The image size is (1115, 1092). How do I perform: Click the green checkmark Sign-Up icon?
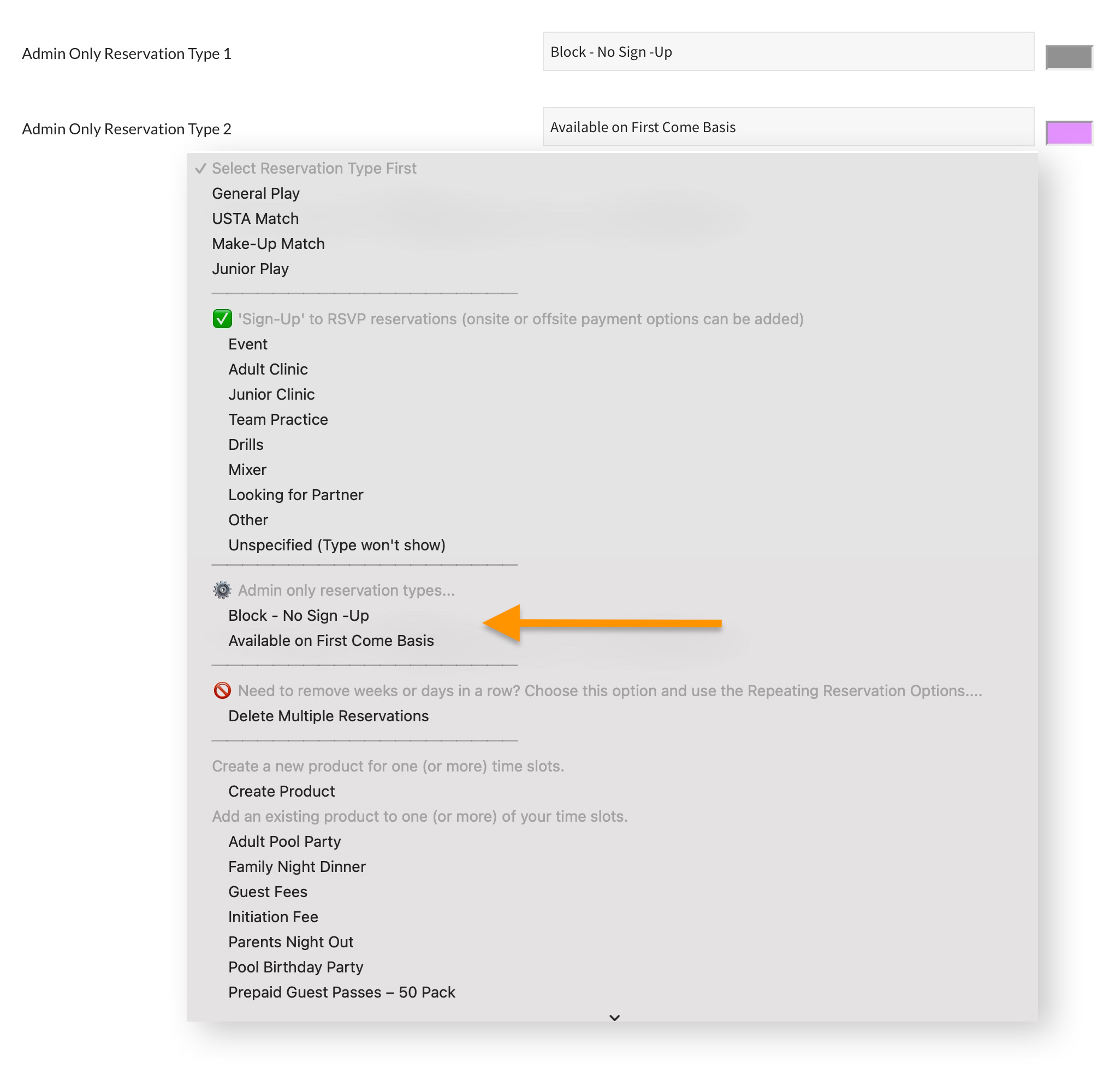222,319
